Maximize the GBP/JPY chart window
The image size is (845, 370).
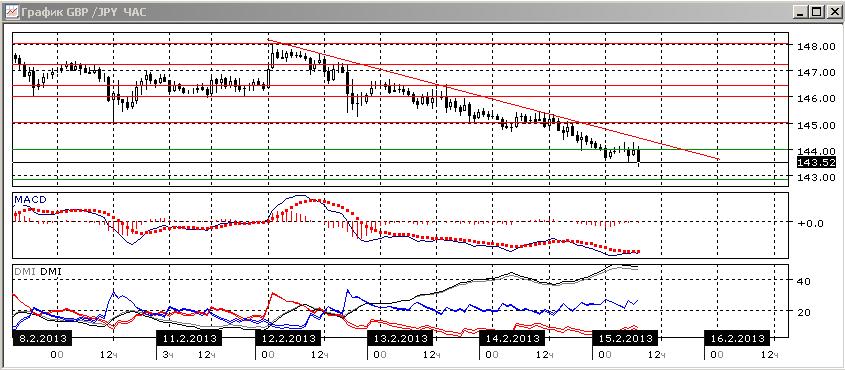[x=816, y=11]
